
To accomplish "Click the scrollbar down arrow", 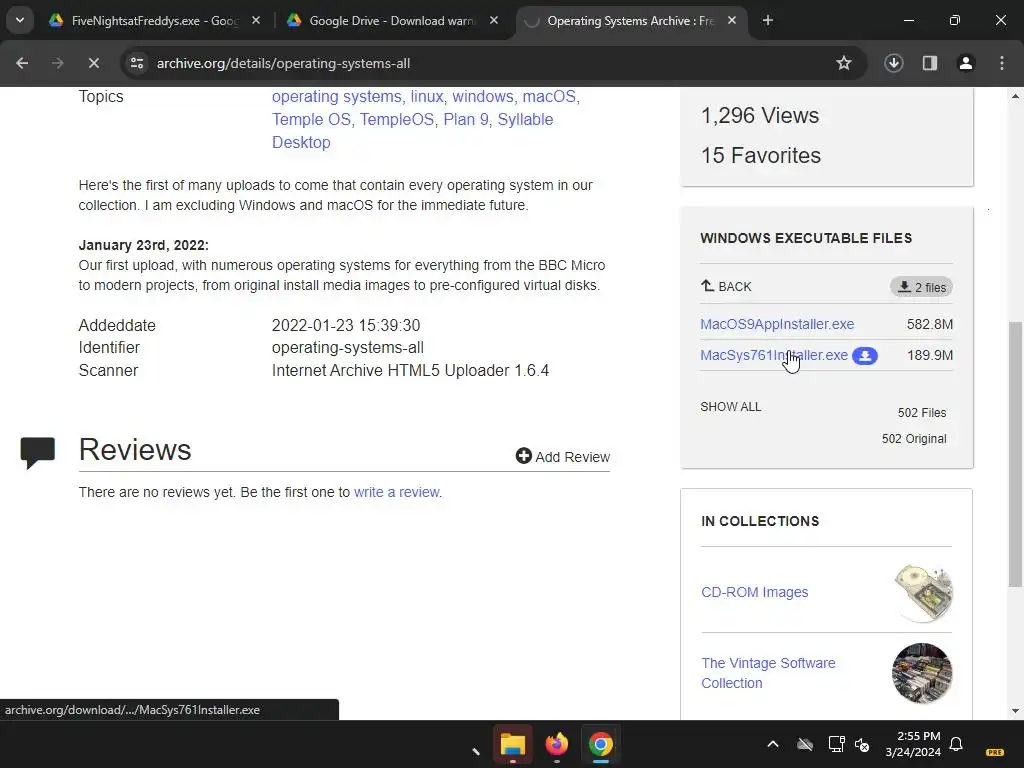I will click(x=1015, y=711).
